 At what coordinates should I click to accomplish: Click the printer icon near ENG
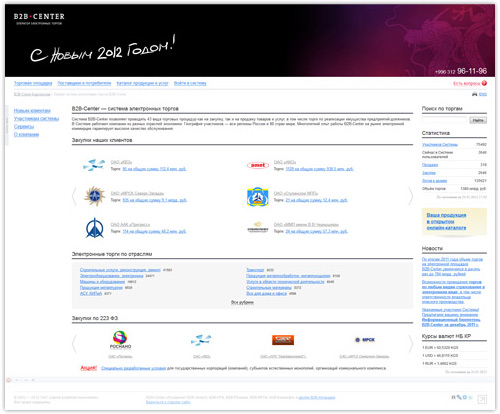[x=474, y=94]
